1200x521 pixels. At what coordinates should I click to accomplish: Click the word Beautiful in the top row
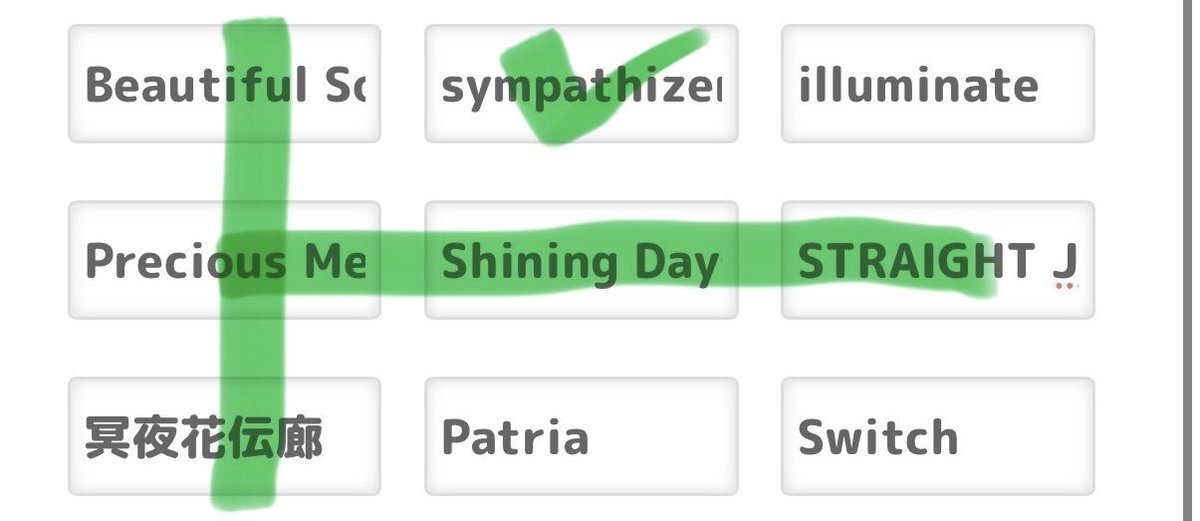196,85
